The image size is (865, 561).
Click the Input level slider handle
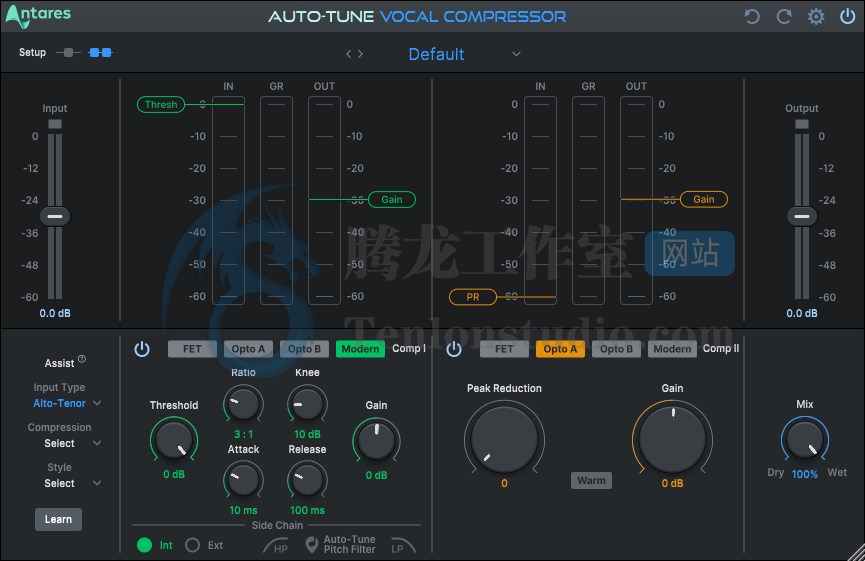click(55, 216)
